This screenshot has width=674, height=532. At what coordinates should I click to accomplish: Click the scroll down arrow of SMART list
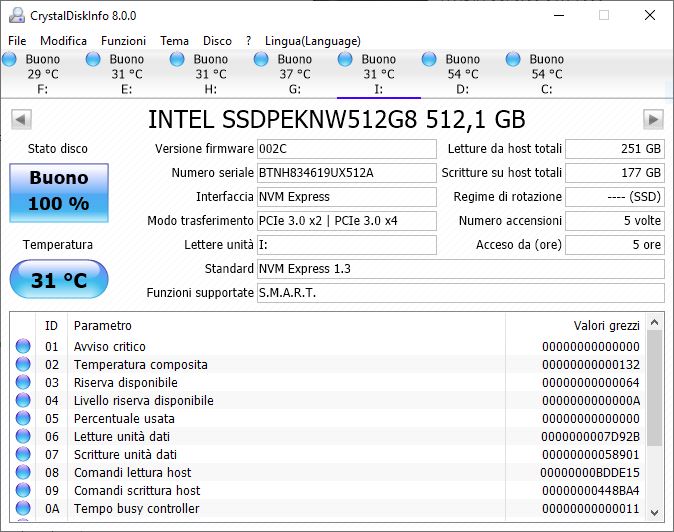click(654, 512)
